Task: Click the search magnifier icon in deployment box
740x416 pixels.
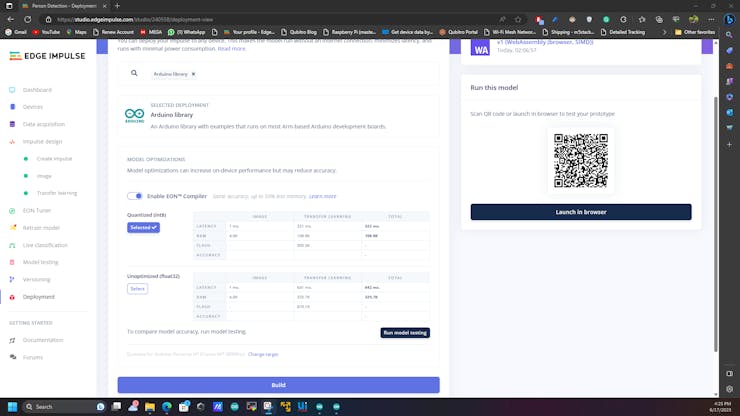Action: [135, 73]
